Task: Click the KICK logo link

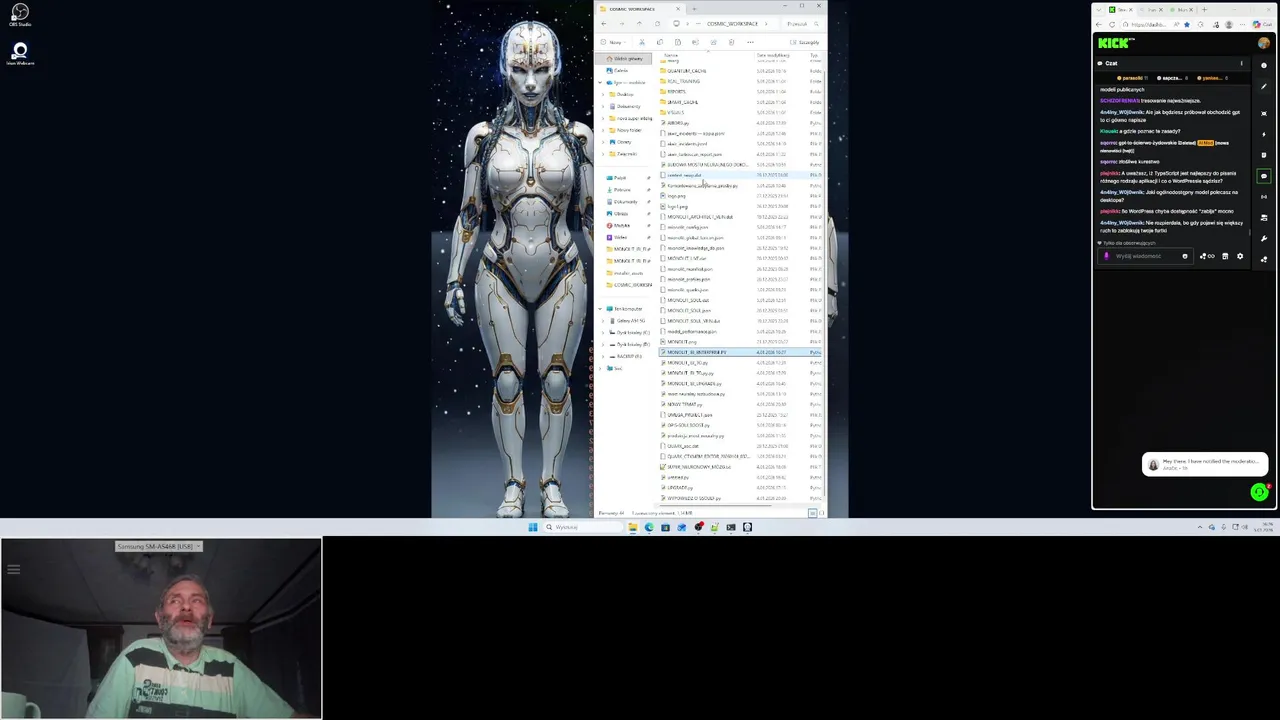Action: tap(1115, 43)
